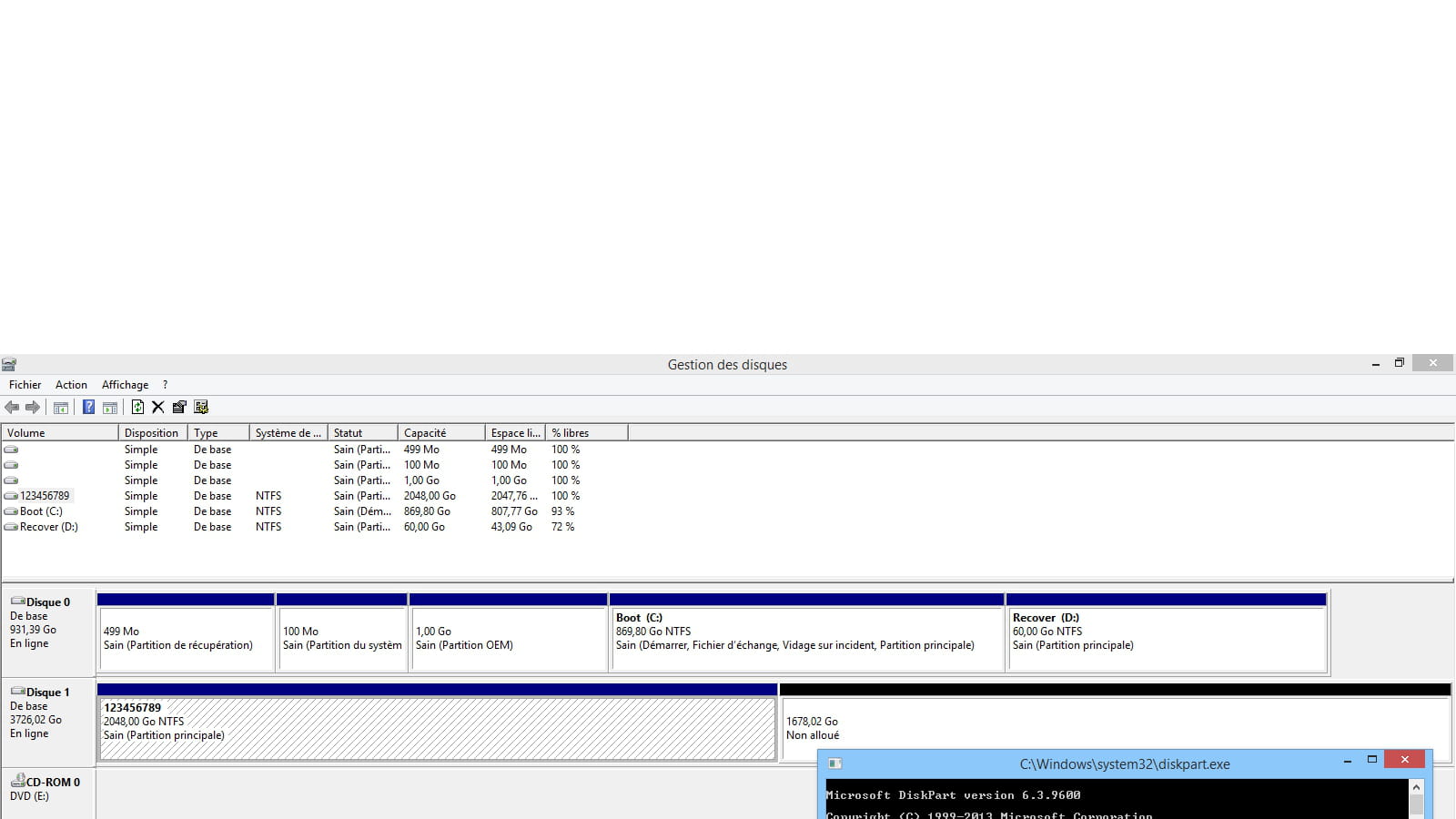Screen dimensions: 1456x819
Task: Click the 72 % free cell
Action: (x=562, y=527)
